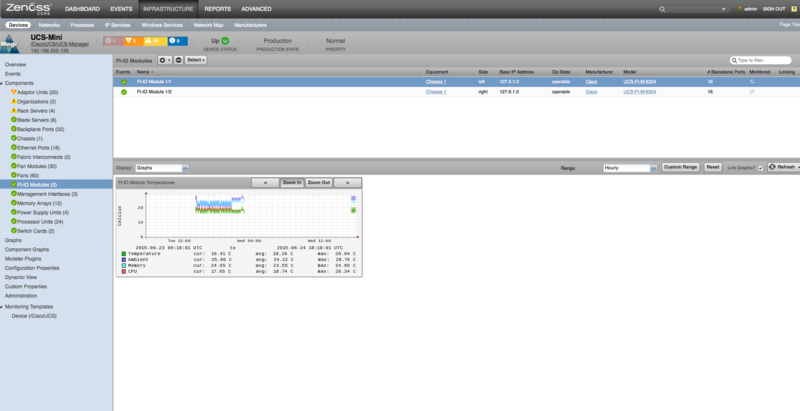The image size is (800, 411).
Task: Open Chassis 1 link for FI-IO Module 1/1
Action: pyautogui.click(x=436, y=82)
